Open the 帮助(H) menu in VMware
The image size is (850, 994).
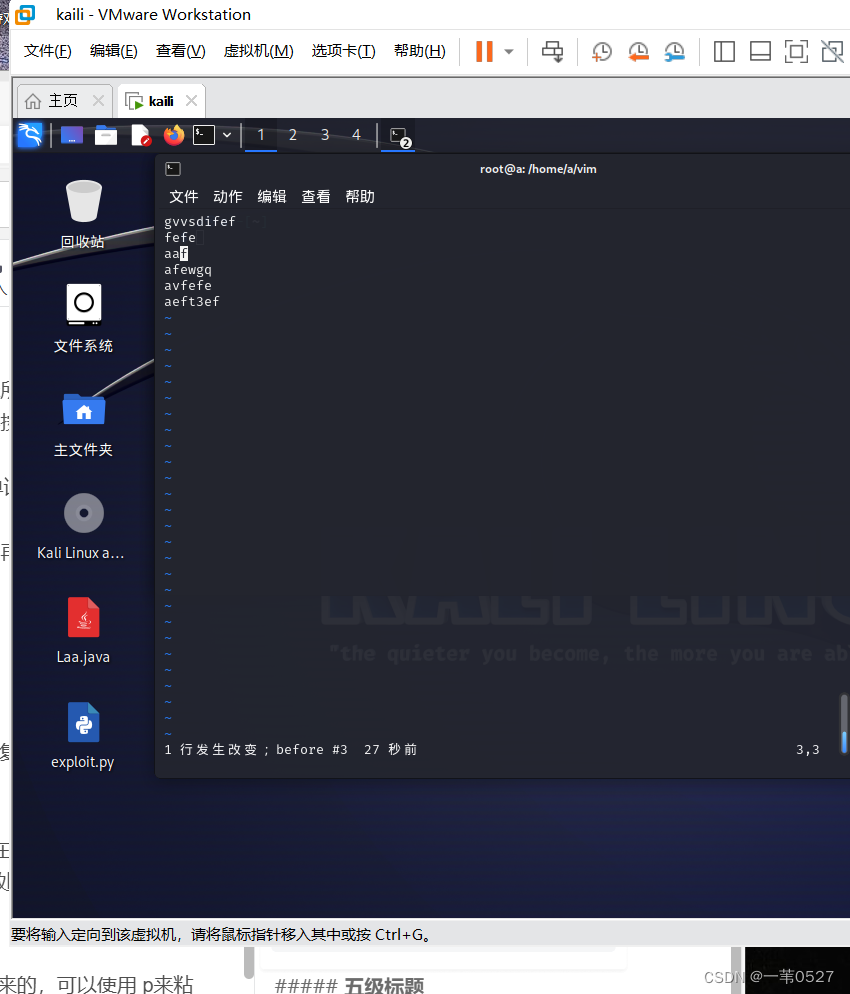coord(420,51)
